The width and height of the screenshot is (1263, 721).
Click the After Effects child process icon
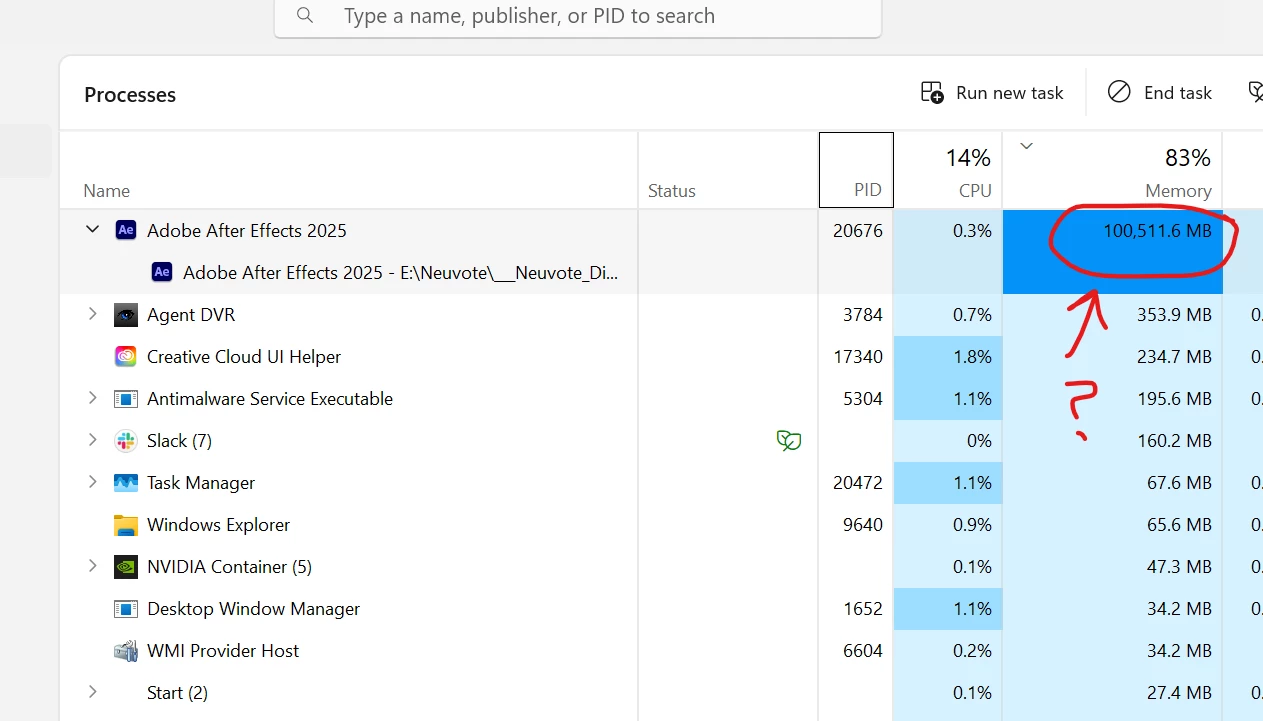pyautogui.click(x=161, y=272)
